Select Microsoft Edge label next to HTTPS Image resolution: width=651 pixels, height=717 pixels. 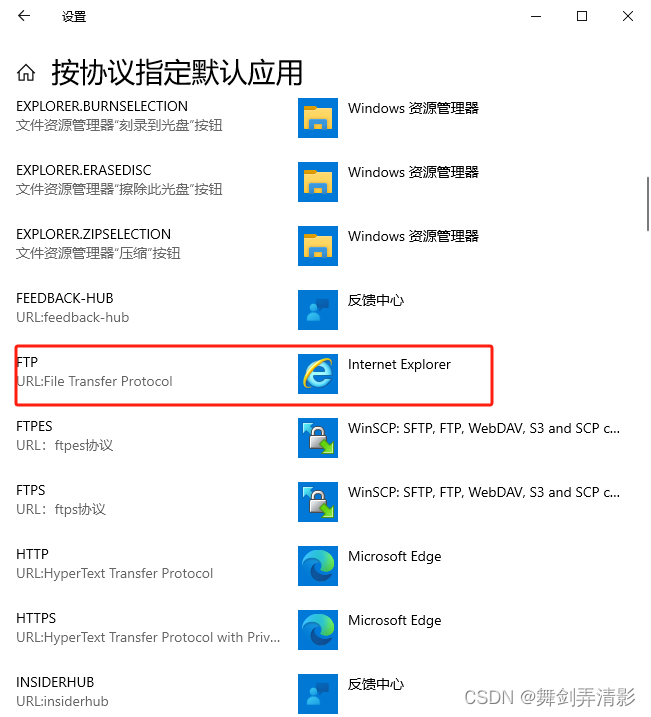tap(395, 621)
